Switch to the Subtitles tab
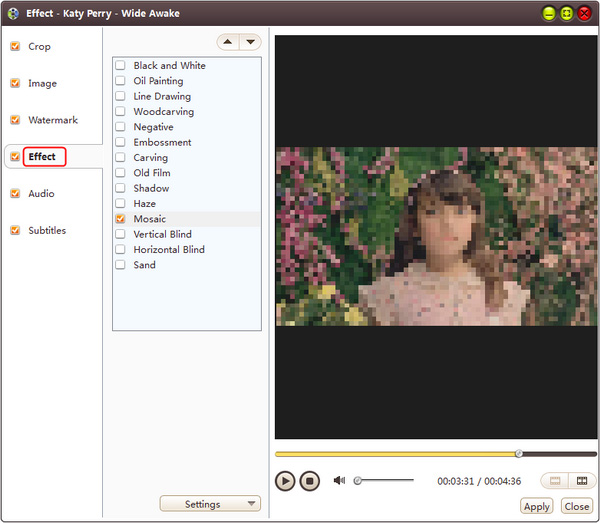 tap(46, 230)
